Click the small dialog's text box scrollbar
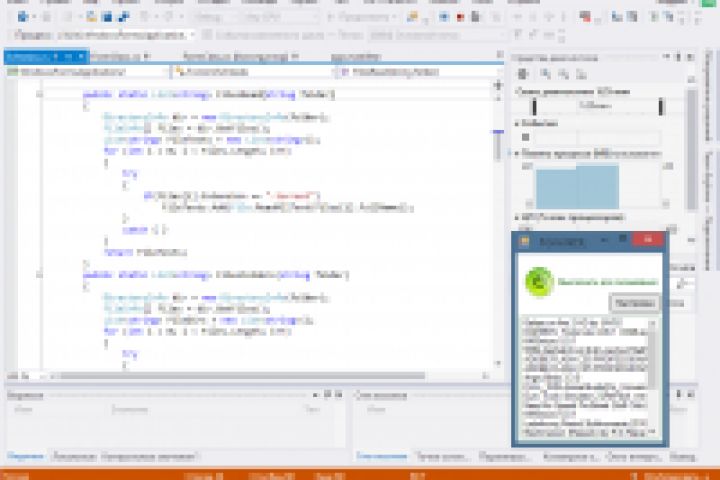The height and width of the screenshot is (480, 720). click(x=652, y=378)
